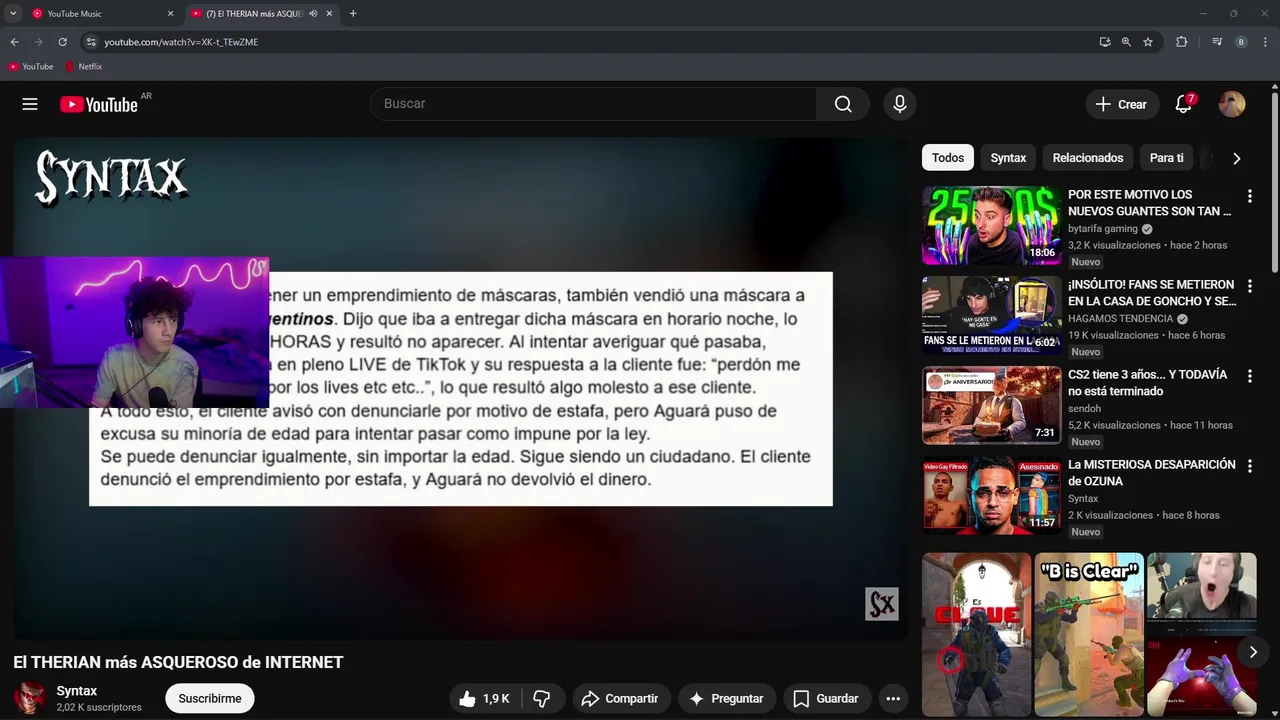The image size is (1280, 720).
Task: Open the bytarifa gaming channel name
Action: (x=1103, y=229)
